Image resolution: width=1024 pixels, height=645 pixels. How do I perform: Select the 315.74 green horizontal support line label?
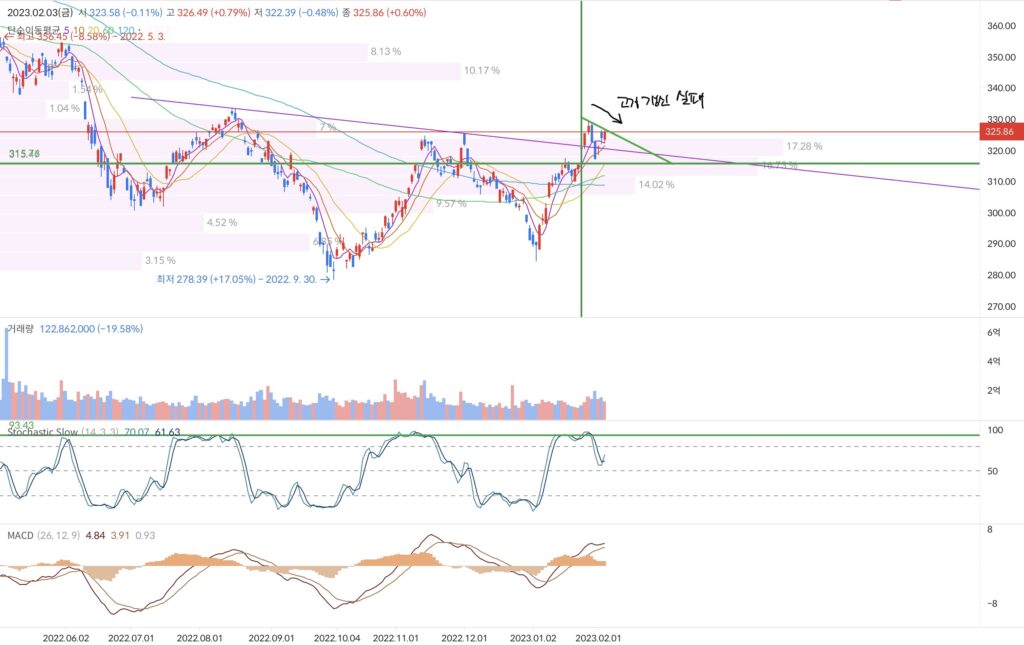pos(22,154)
